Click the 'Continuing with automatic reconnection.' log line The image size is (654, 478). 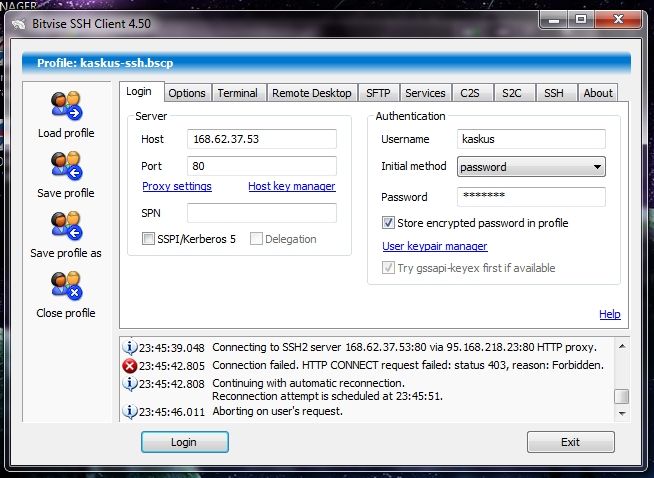coord(308,383)
